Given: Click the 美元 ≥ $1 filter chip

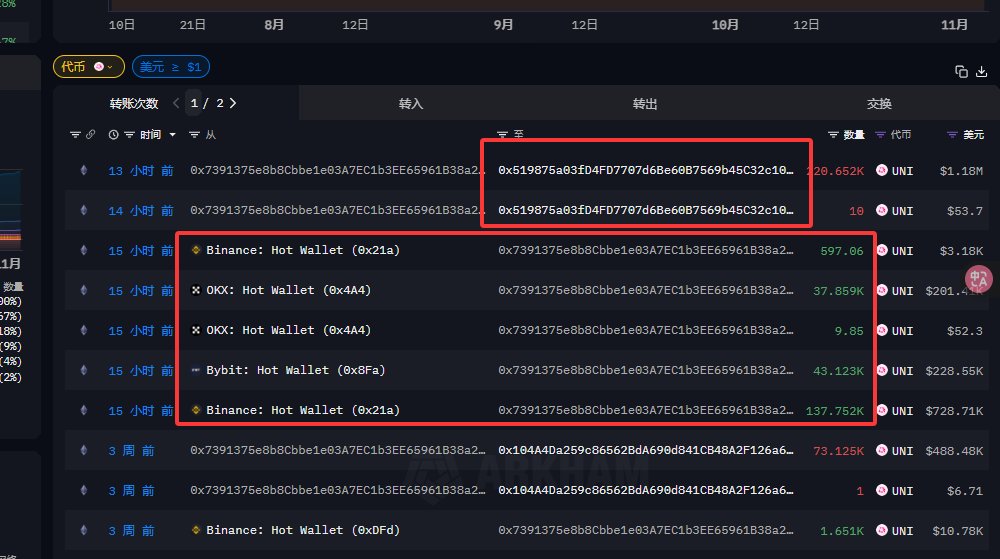Looking at the screenshot, I should tap(170, 67).
